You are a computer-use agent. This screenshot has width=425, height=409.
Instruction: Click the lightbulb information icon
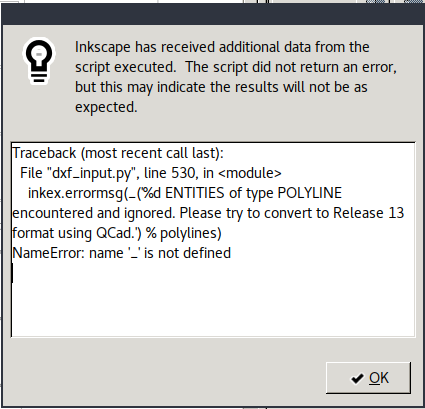pyautogui.click(x=39, y=60)
